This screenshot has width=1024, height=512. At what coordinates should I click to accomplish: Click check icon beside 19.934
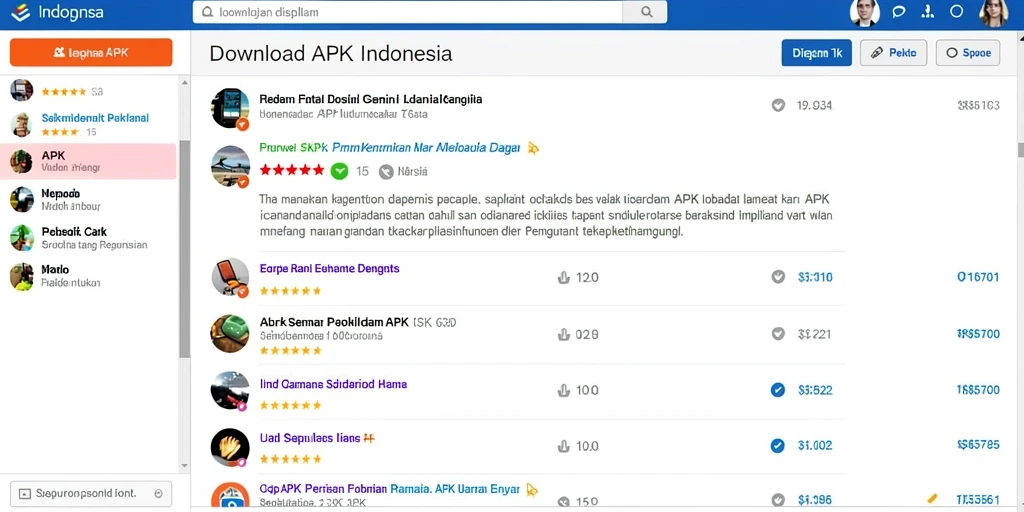[778, 105]
